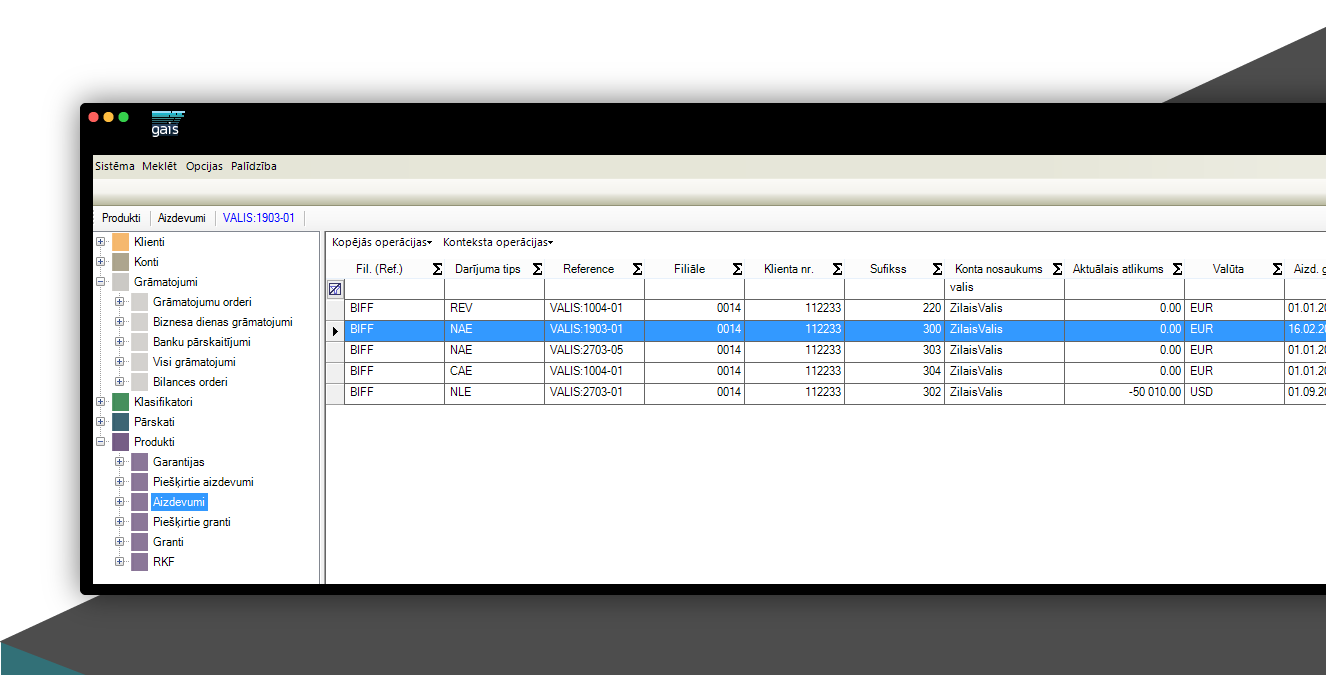The height and width of the screenshot is (675, 1326).
Task: Click the Garantijas purple icon
Action: pos(140,462)
